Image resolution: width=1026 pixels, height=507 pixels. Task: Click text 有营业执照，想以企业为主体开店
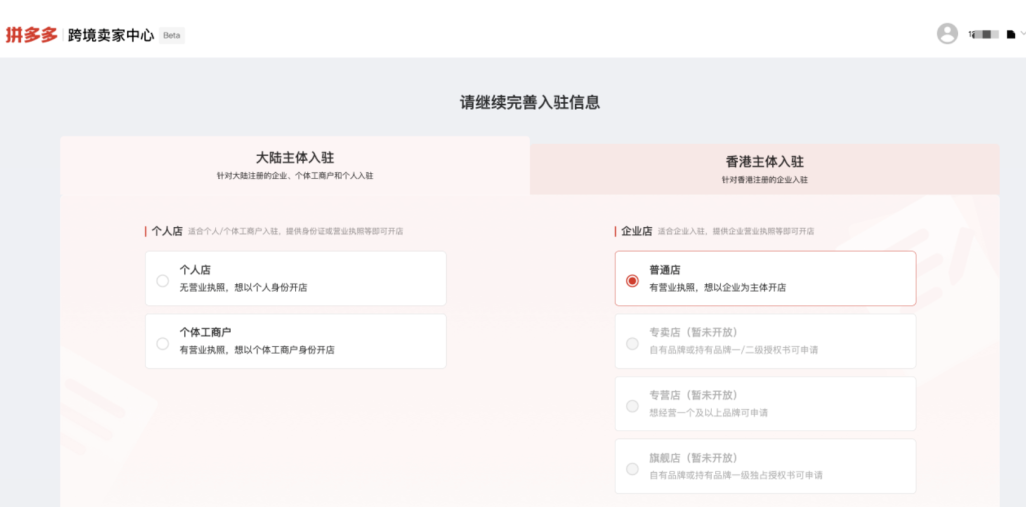718,287
